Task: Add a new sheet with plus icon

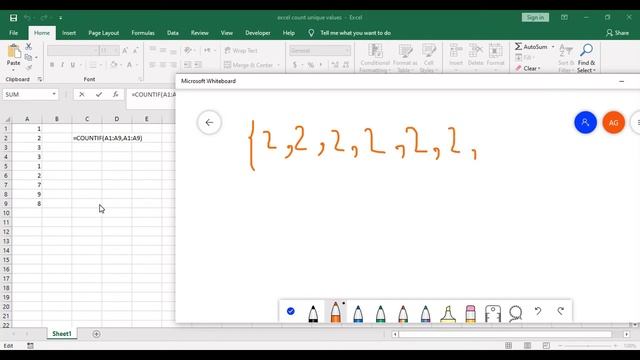Action: 96,334
